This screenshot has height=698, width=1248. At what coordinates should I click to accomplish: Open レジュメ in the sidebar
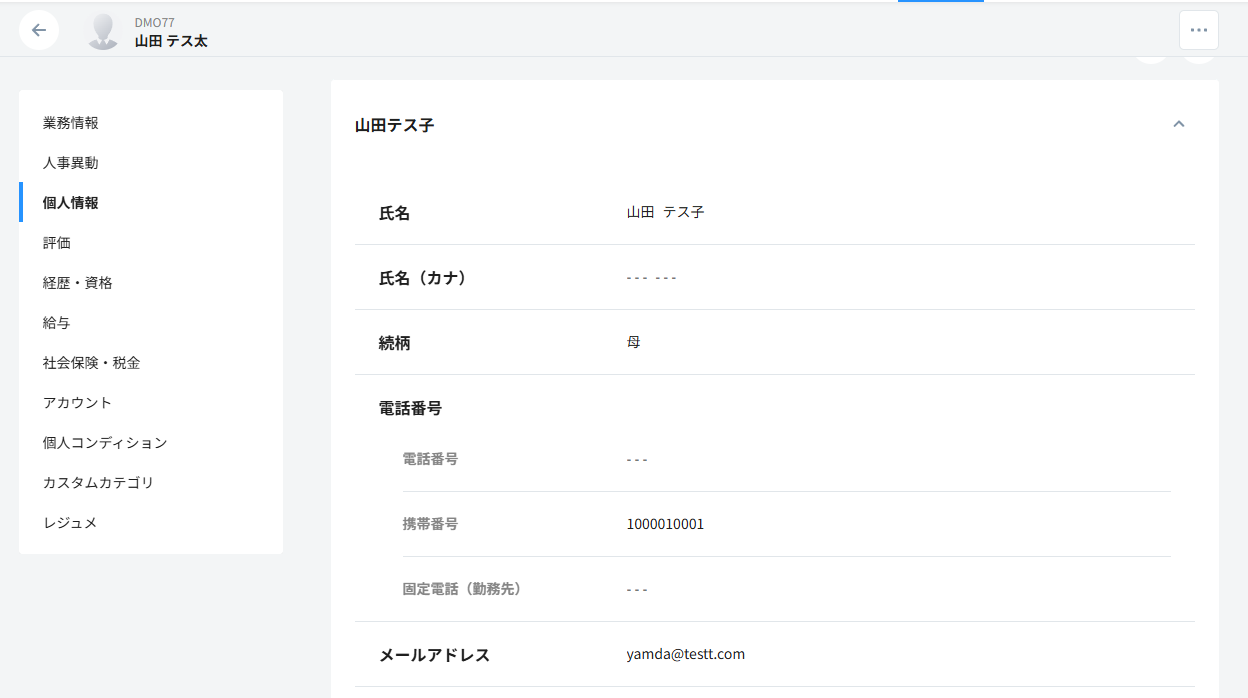point(151,523)
